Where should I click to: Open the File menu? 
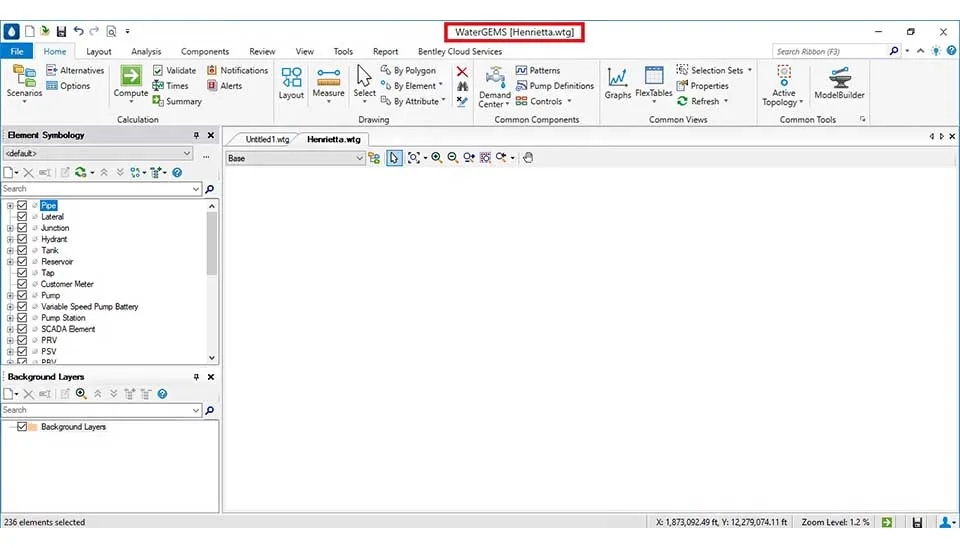point(17,51)
